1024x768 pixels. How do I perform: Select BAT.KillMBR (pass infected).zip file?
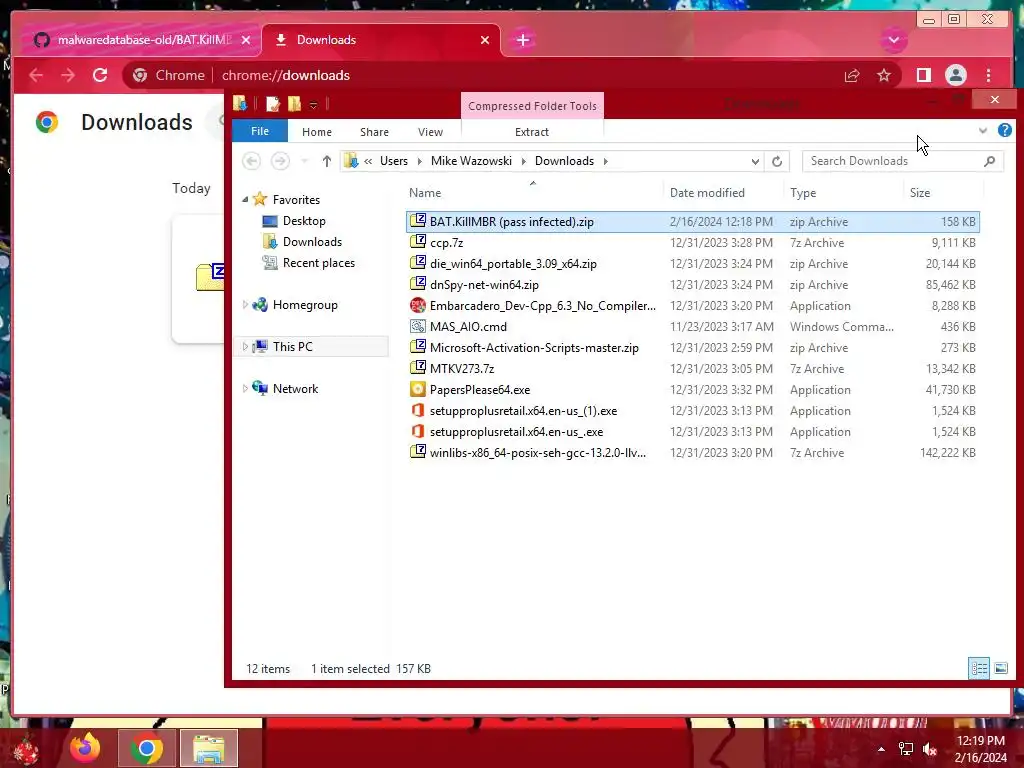click(x=692, y=221)
